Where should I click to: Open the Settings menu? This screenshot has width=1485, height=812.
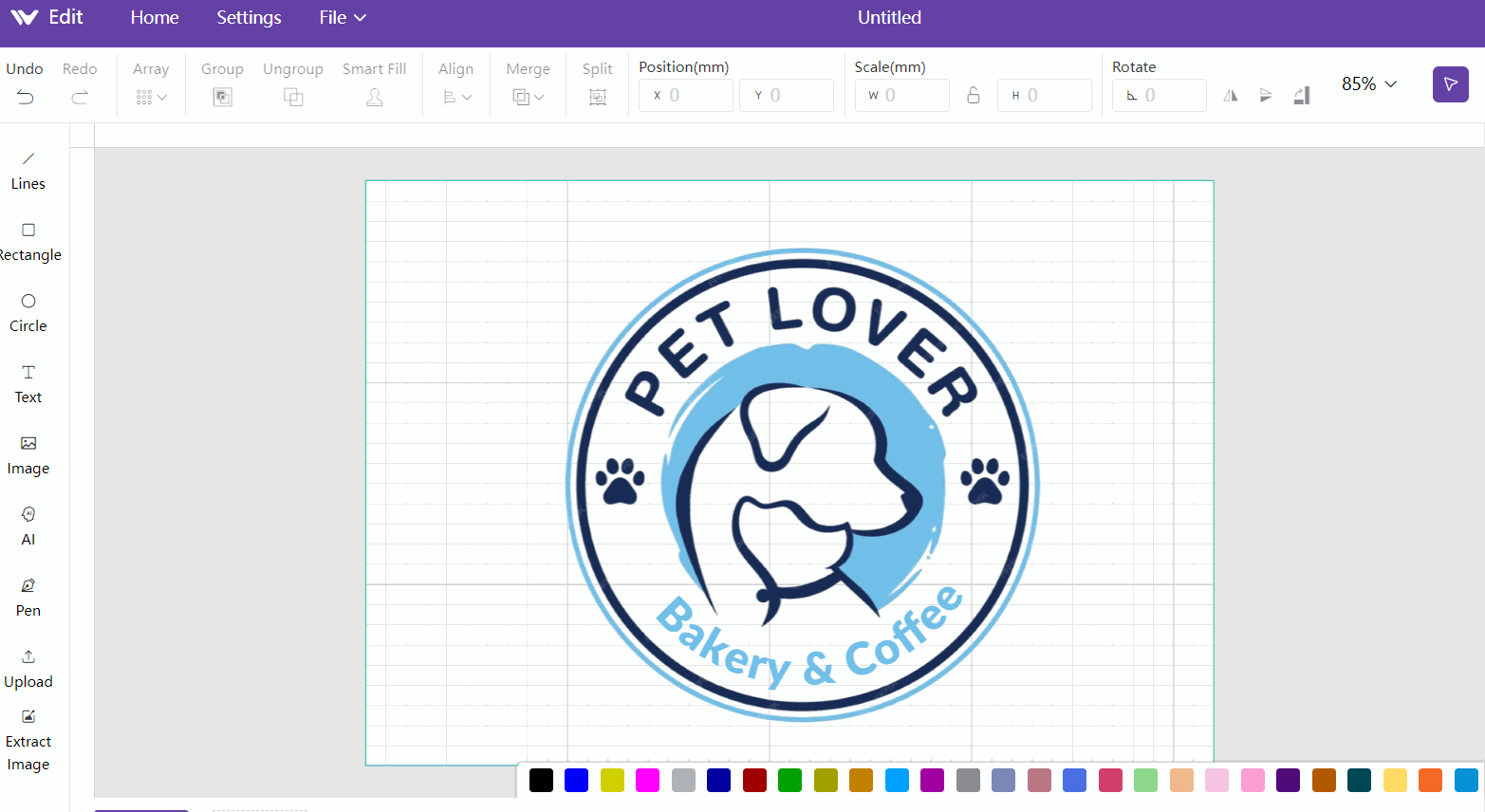249,17
